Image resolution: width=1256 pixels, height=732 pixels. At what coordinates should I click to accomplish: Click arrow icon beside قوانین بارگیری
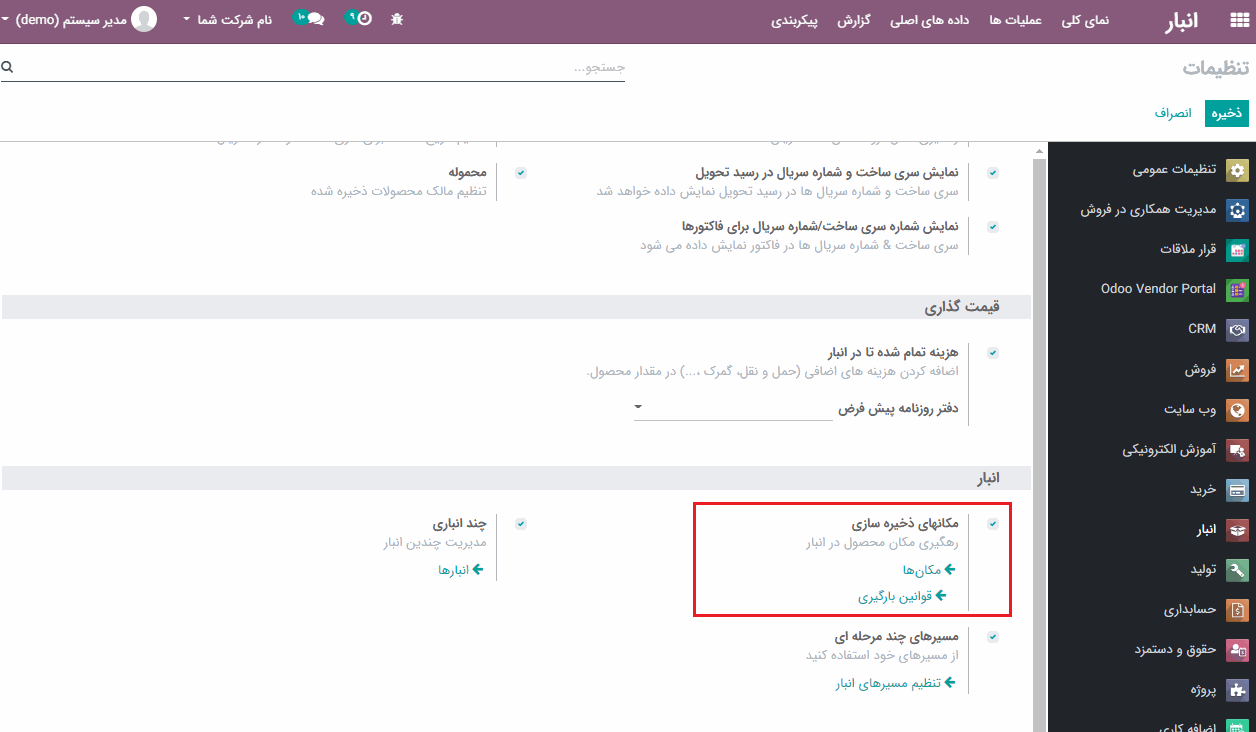(x=940, y=596)
